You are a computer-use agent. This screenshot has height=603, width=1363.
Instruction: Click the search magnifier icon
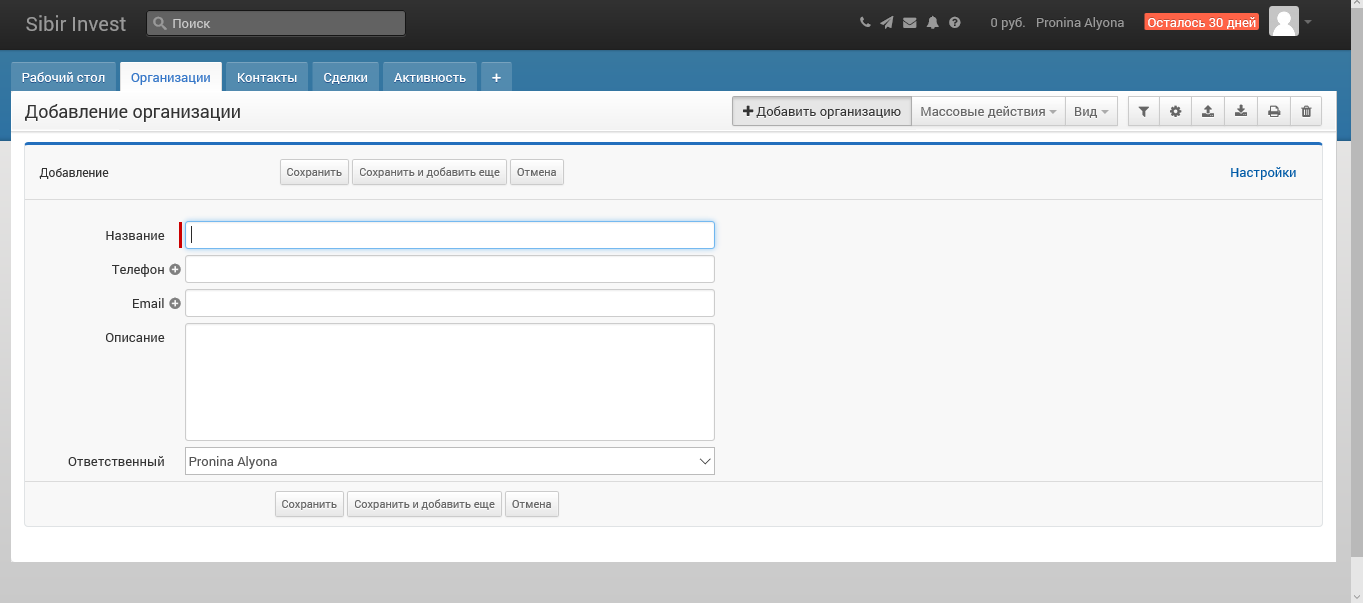pos(160,23)
